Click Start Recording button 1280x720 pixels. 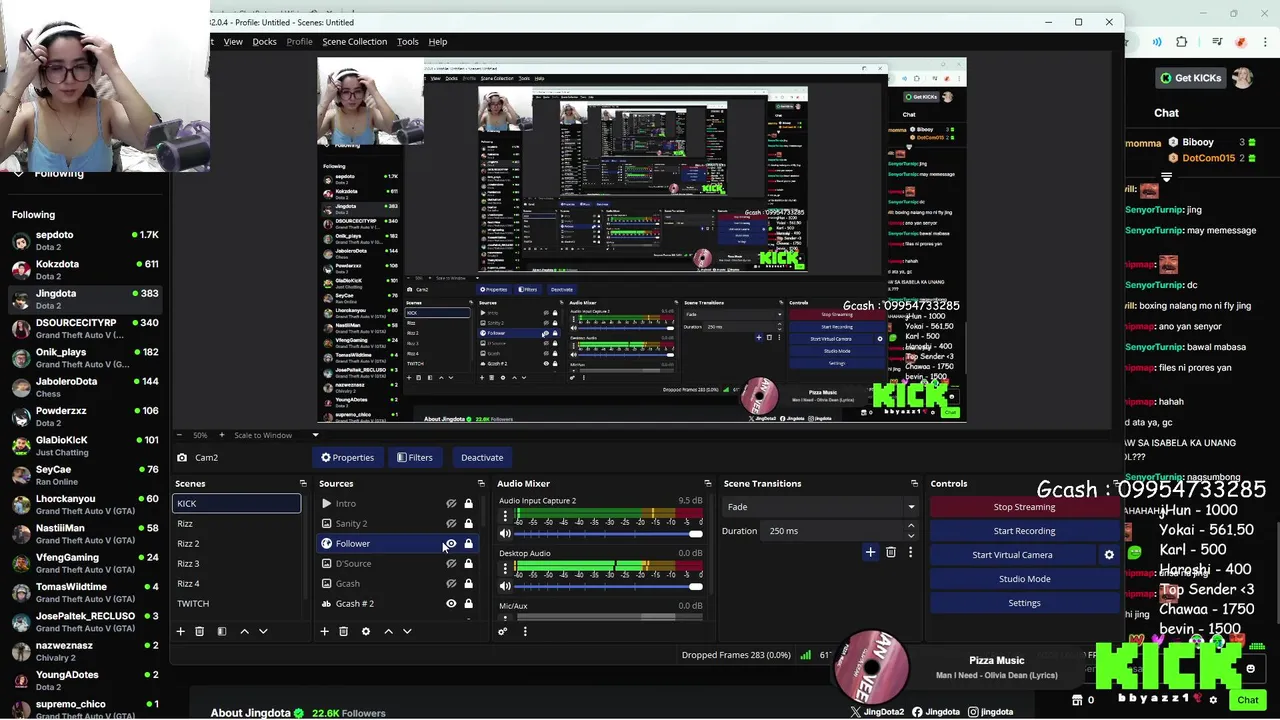(1024, 531)
